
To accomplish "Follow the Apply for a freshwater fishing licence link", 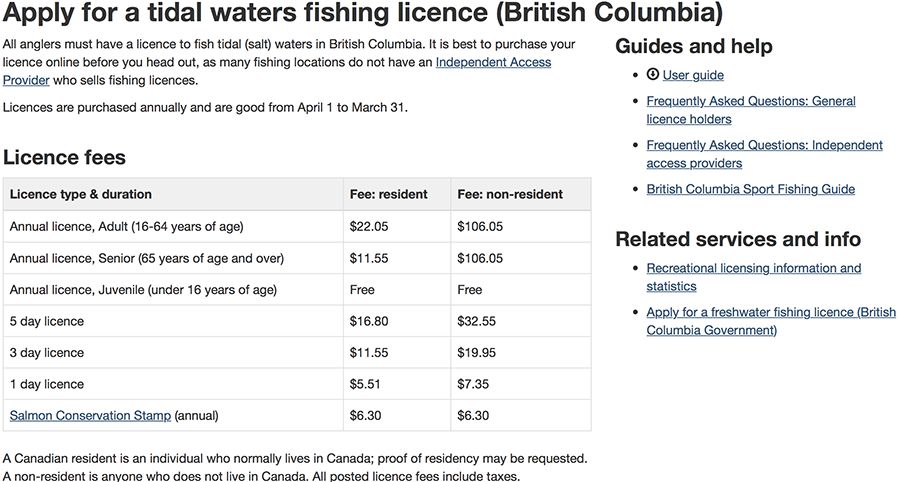I will [771, 321].
